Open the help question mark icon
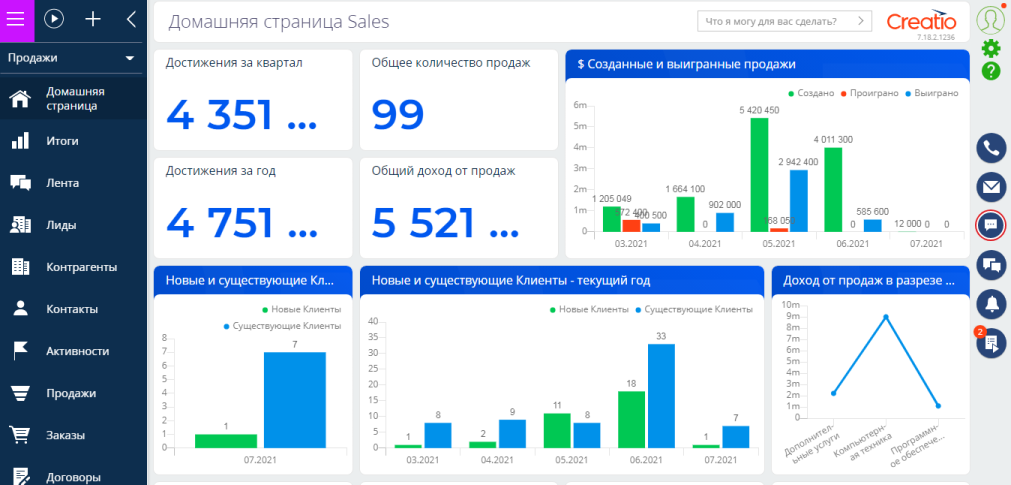 tap(990, 71)
